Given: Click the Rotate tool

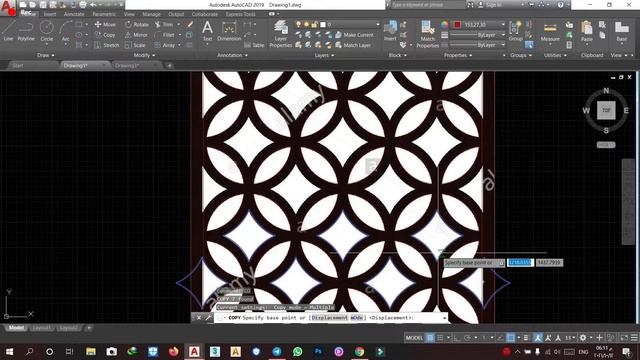Looking at the screenshot, I should click(x=137, y=24).
